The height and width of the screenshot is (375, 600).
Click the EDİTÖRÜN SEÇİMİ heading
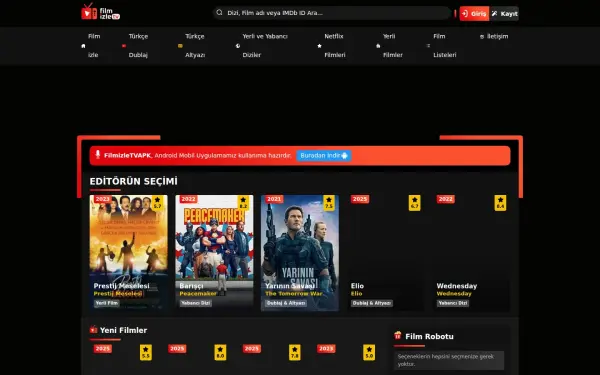[134, 181]
